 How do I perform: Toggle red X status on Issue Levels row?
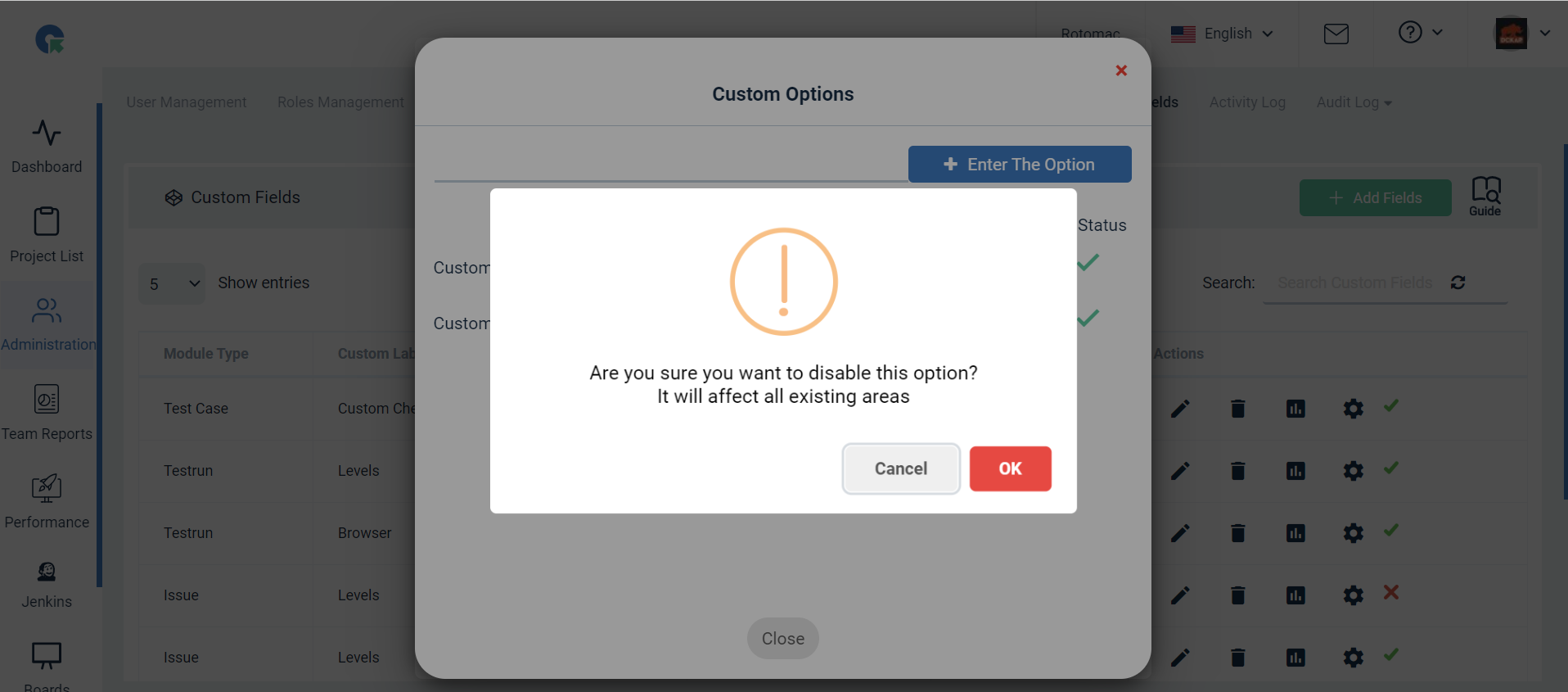click(1391, 592)
